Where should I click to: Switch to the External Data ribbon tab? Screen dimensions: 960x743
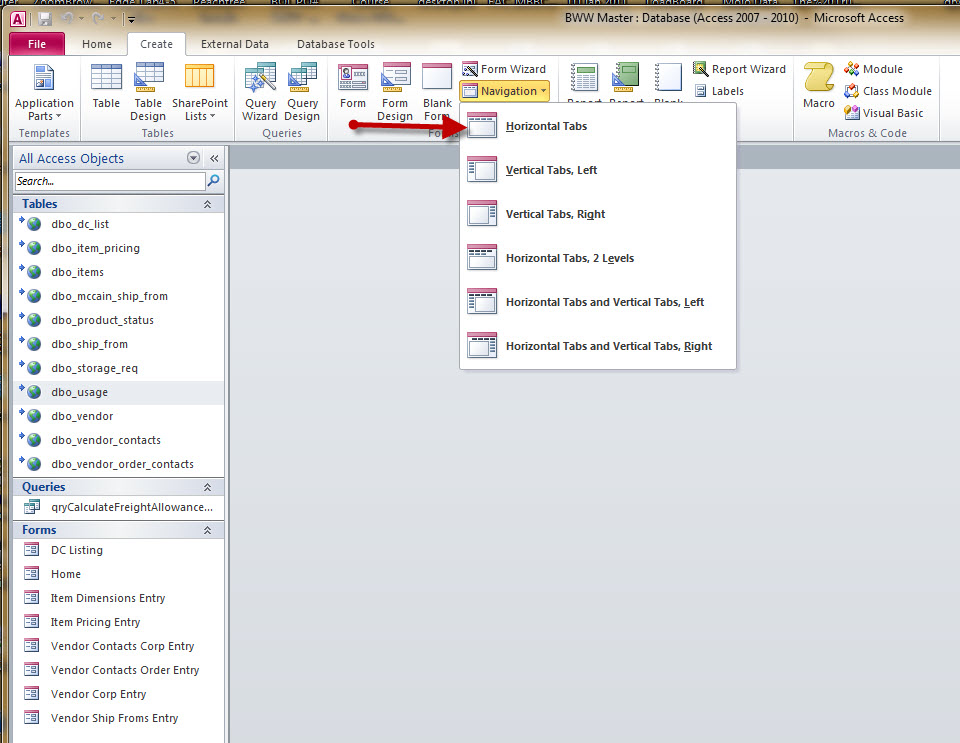(x=234, y=44)
